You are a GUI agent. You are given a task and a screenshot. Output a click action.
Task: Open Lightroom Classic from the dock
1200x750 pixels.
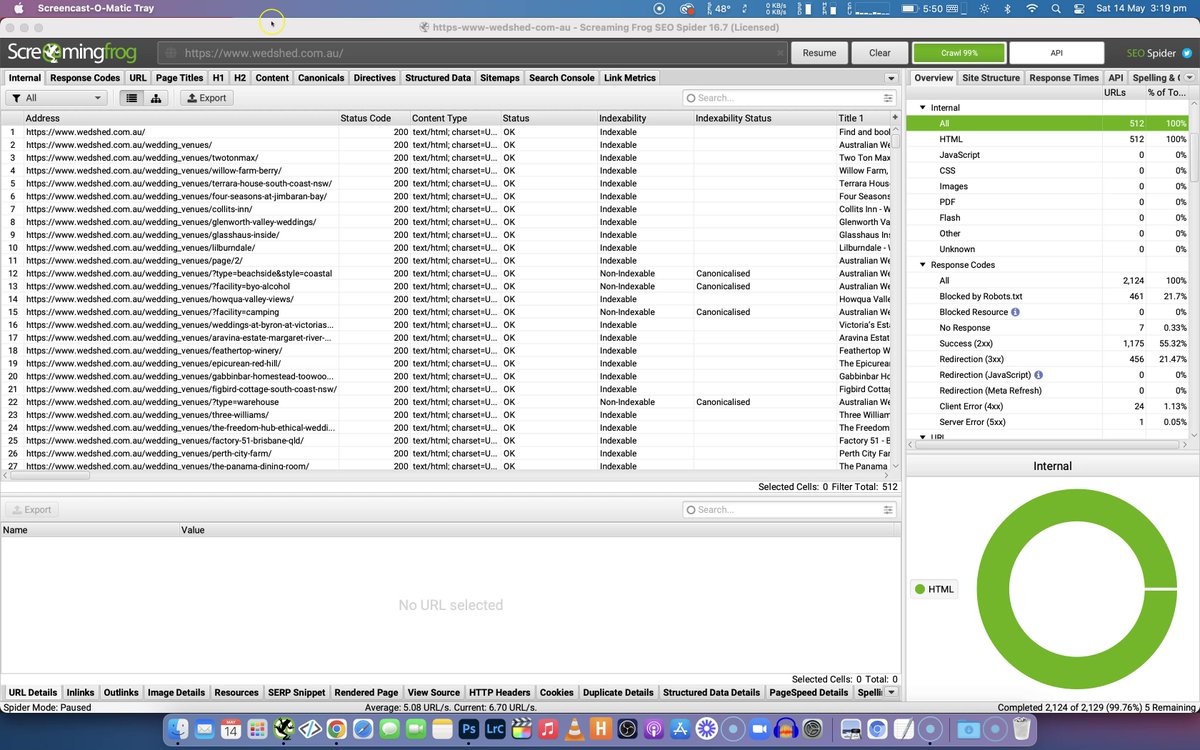(493, 729)
